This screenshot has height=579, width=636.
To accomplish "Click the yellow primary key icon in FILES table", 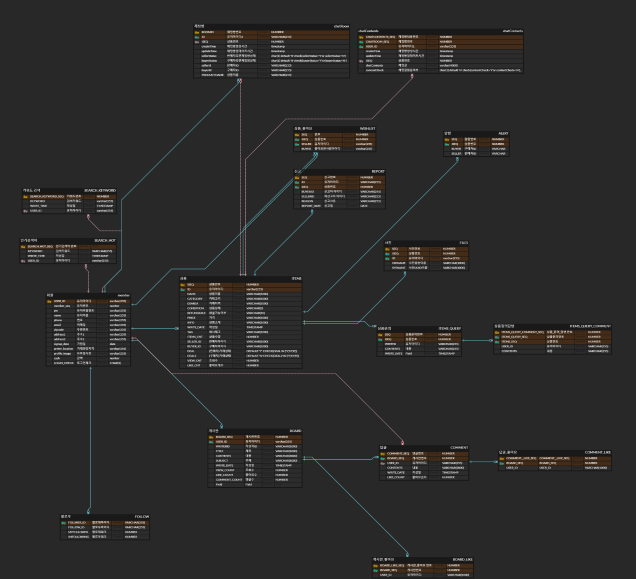I will 387,249.
